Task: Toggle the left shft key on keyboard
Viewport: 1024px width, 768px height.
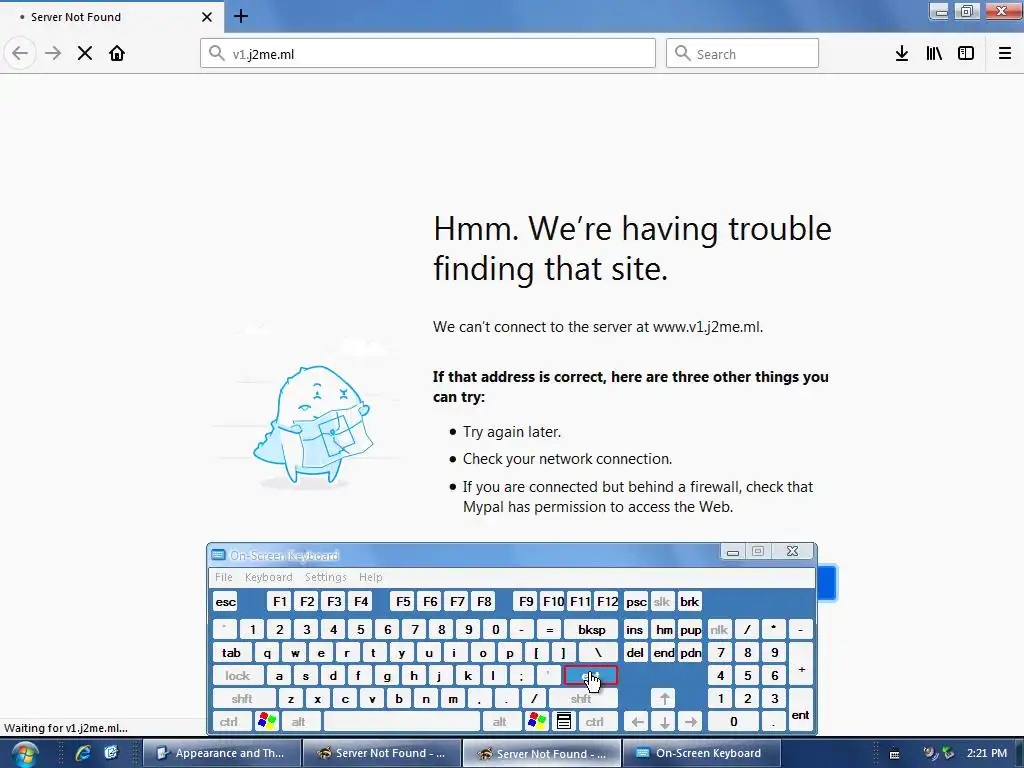Action: coord(242,699)
